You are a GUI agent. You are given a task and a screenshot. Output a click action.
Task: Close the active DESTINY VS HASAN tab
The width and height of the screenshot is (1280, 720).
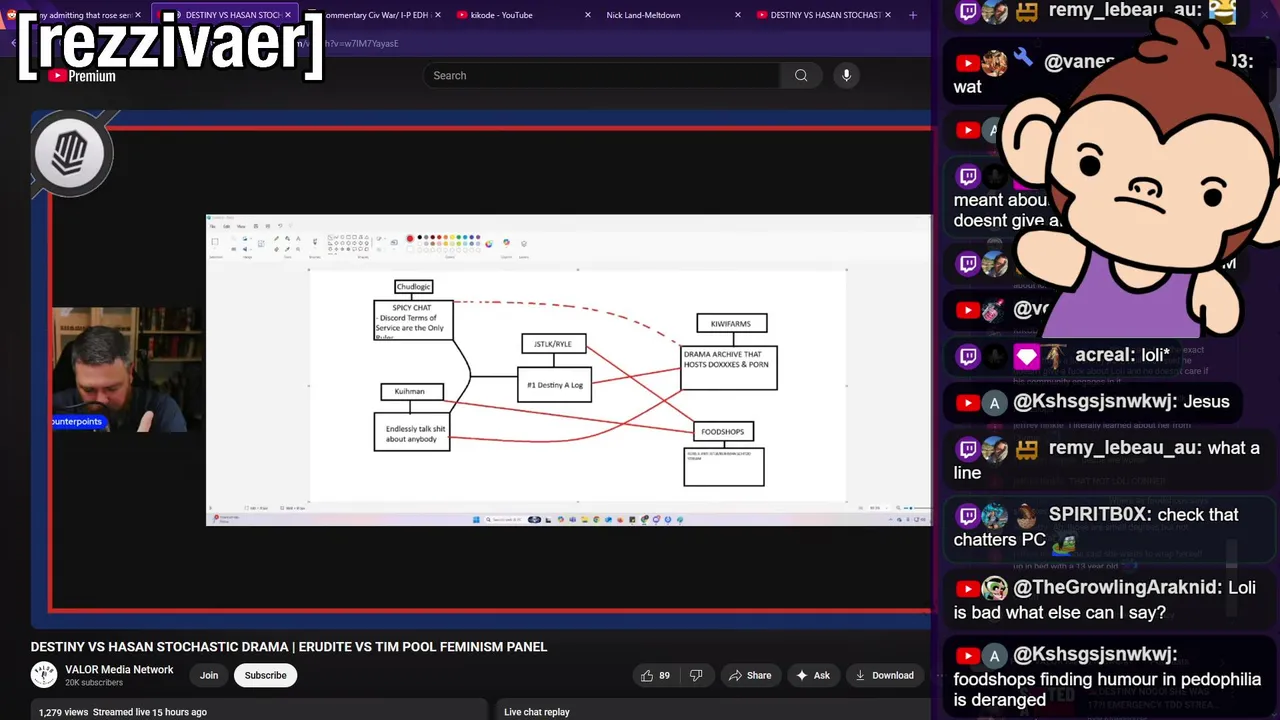click(290, 15)
